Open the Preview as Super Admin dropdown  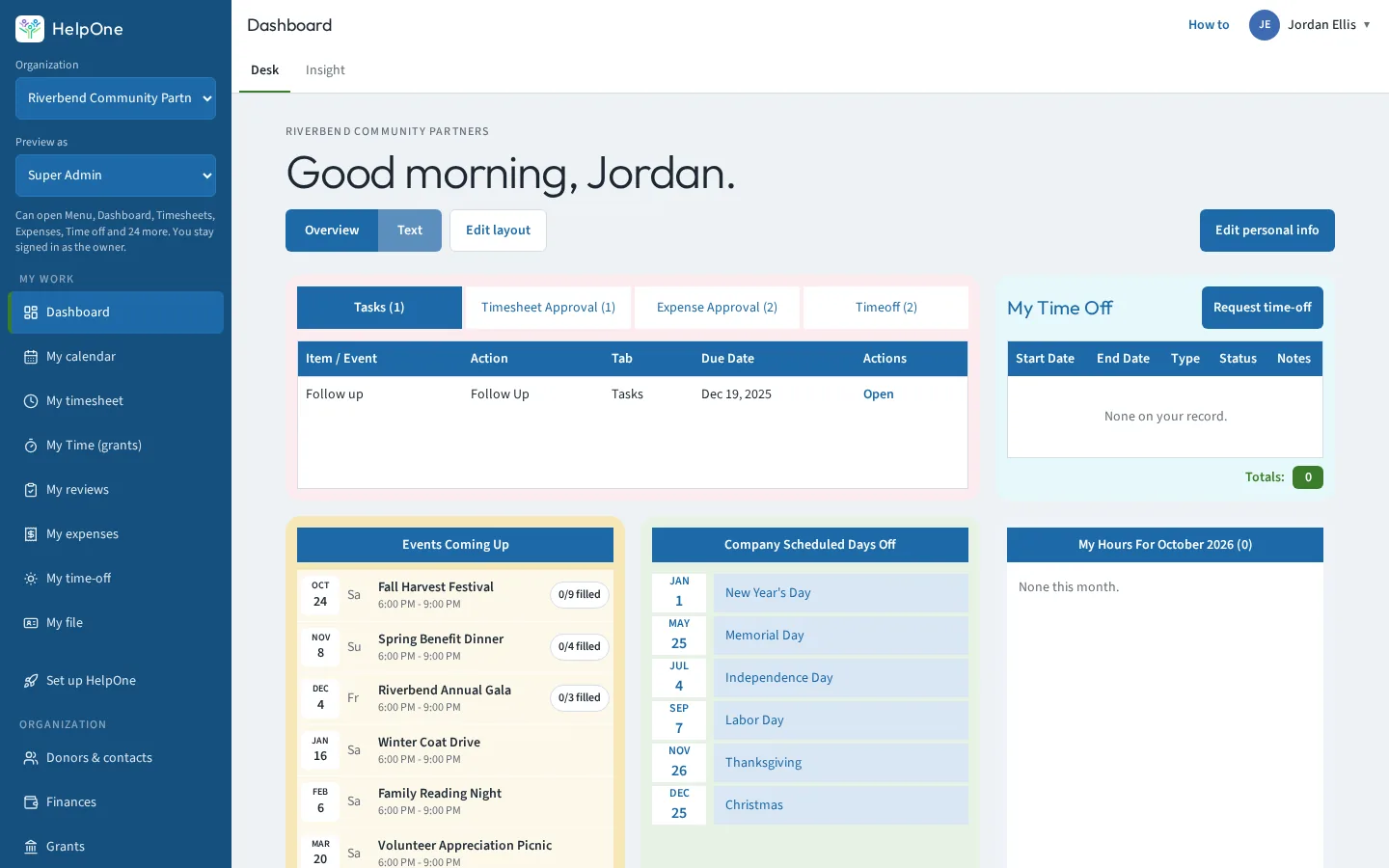point(116,176)
